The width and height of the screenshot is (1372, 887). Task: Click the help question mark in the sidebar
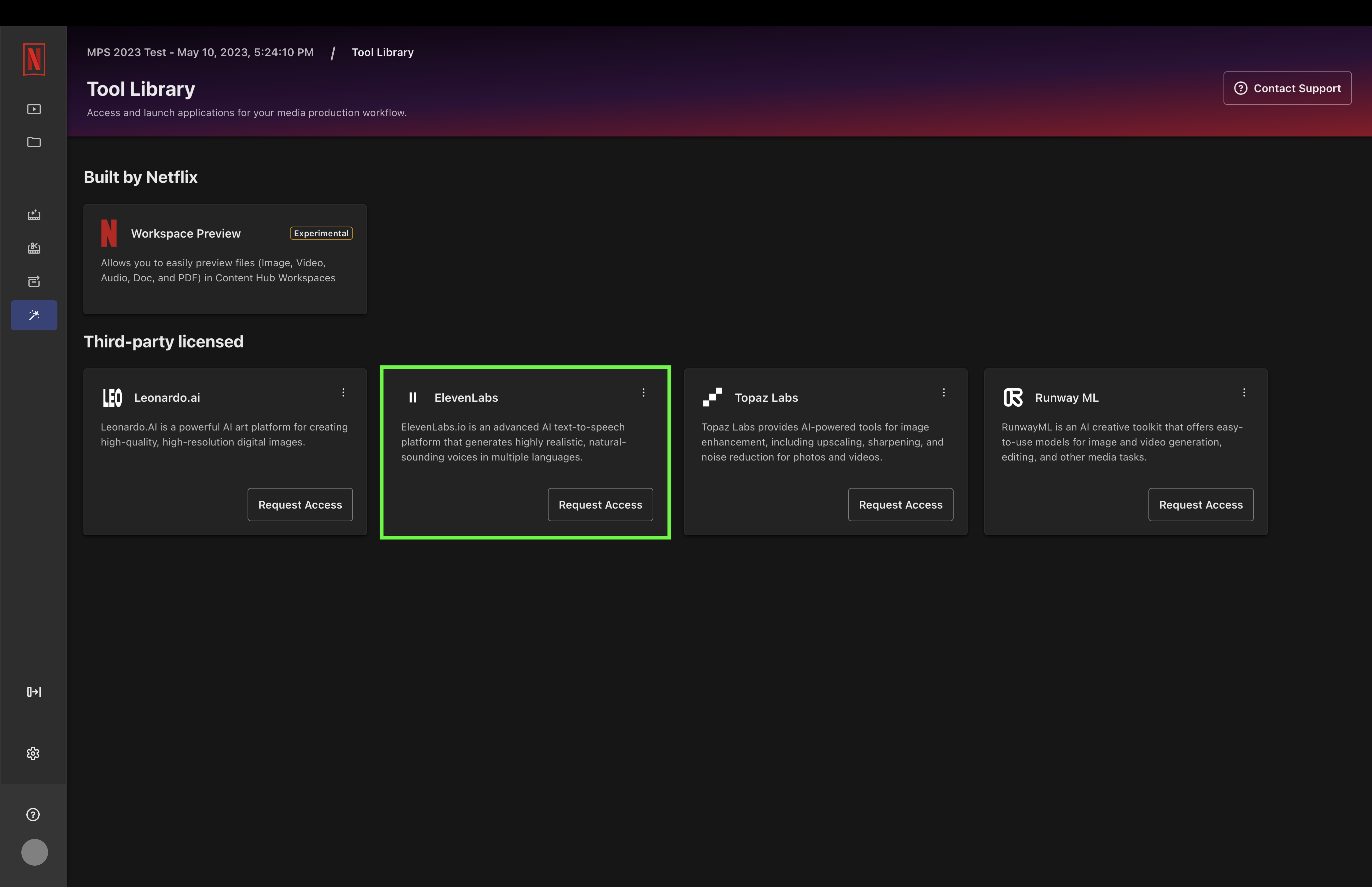[x=33, y=815]
